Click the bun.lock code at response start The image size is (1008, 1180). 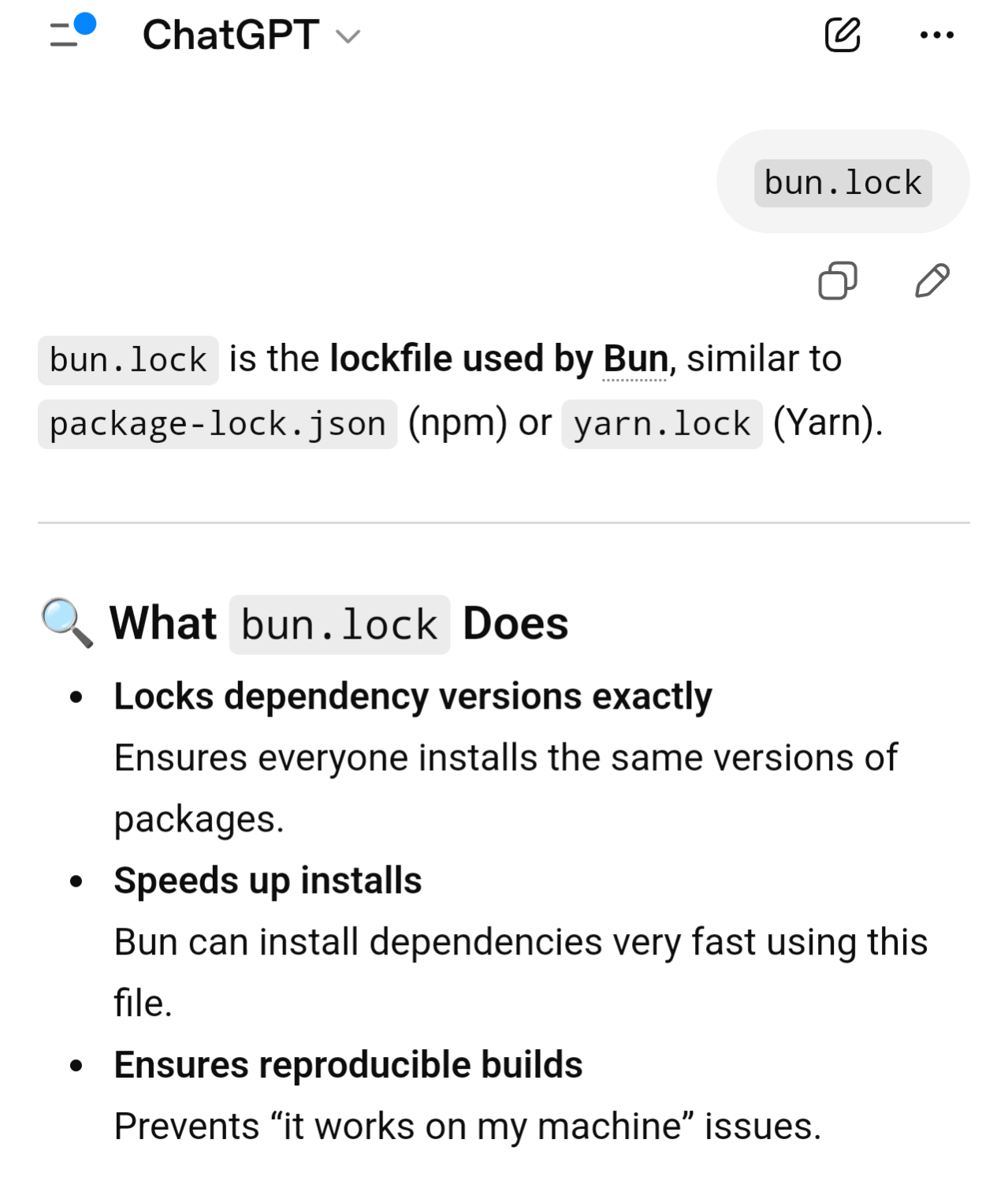coord(128,360)
